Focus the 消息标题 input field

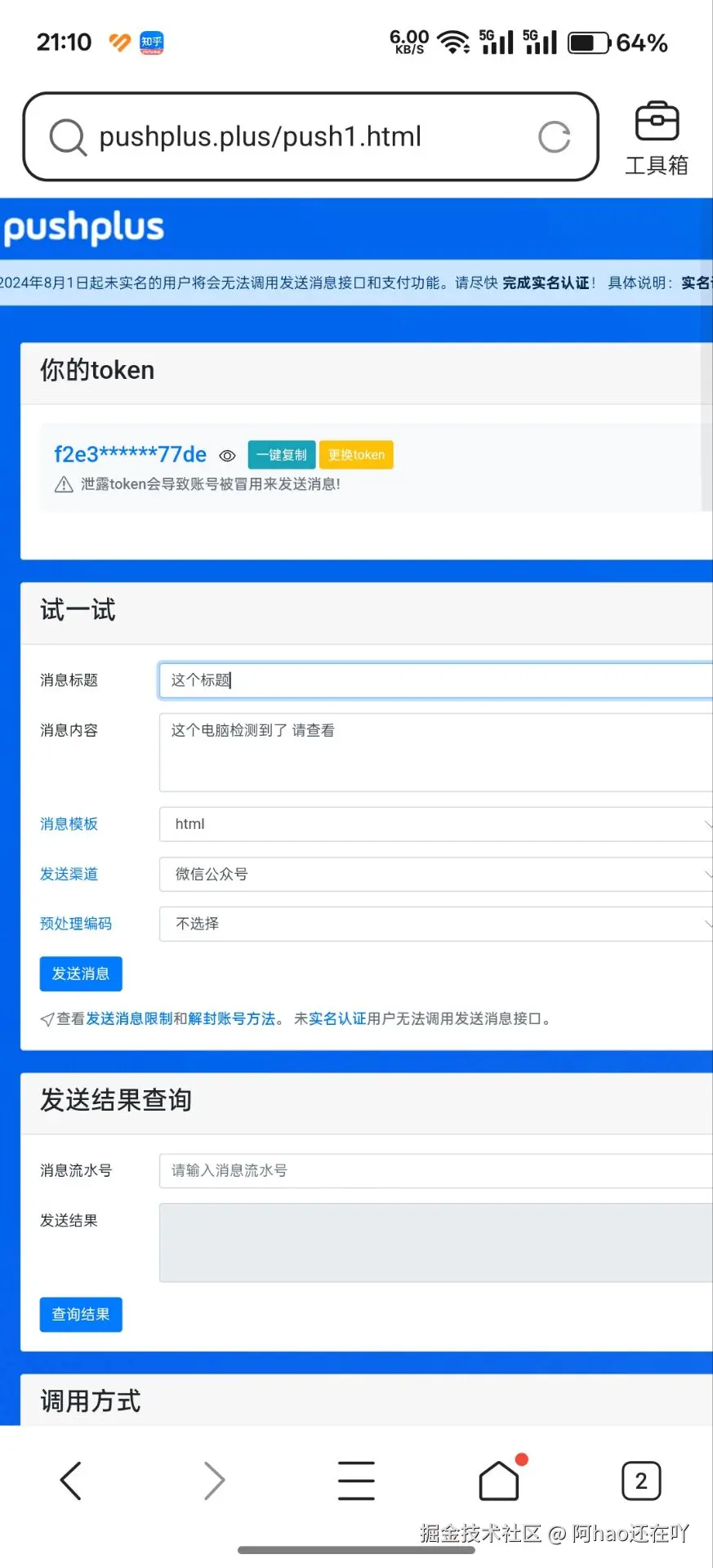coord(435,680)
